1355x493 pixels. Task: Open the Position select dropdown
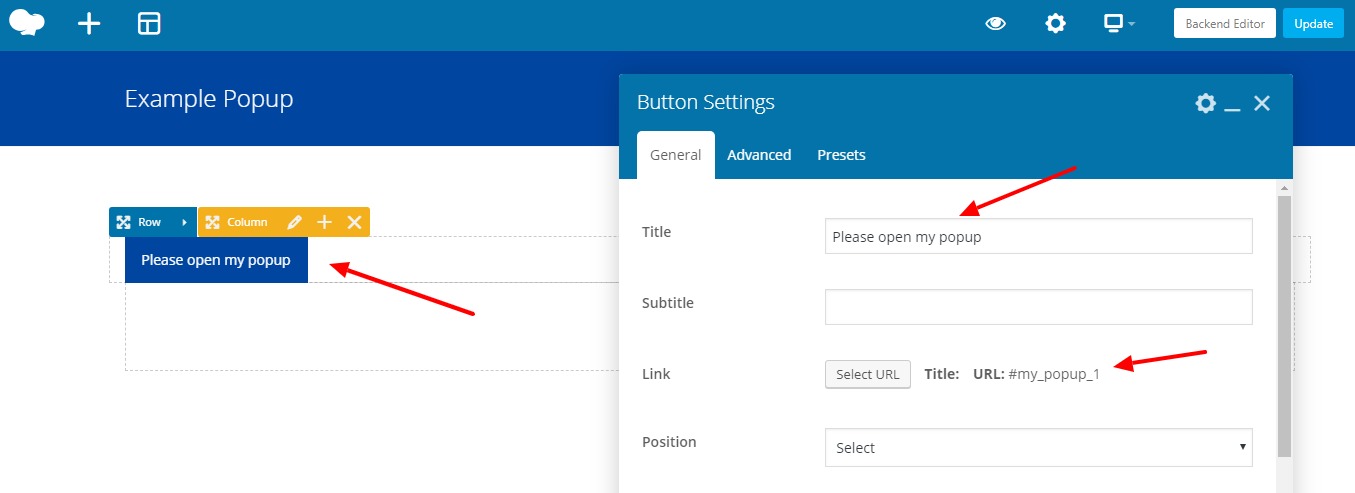click(1038, 447)
